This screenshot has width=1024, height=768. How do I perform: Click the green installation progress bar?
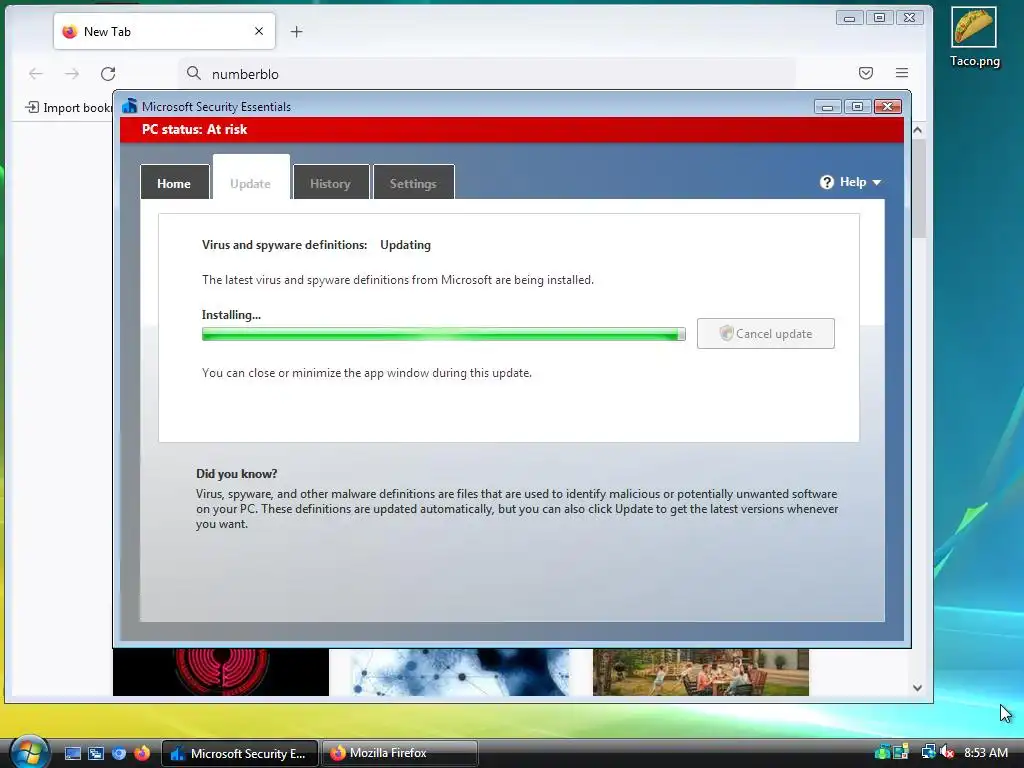443,334
